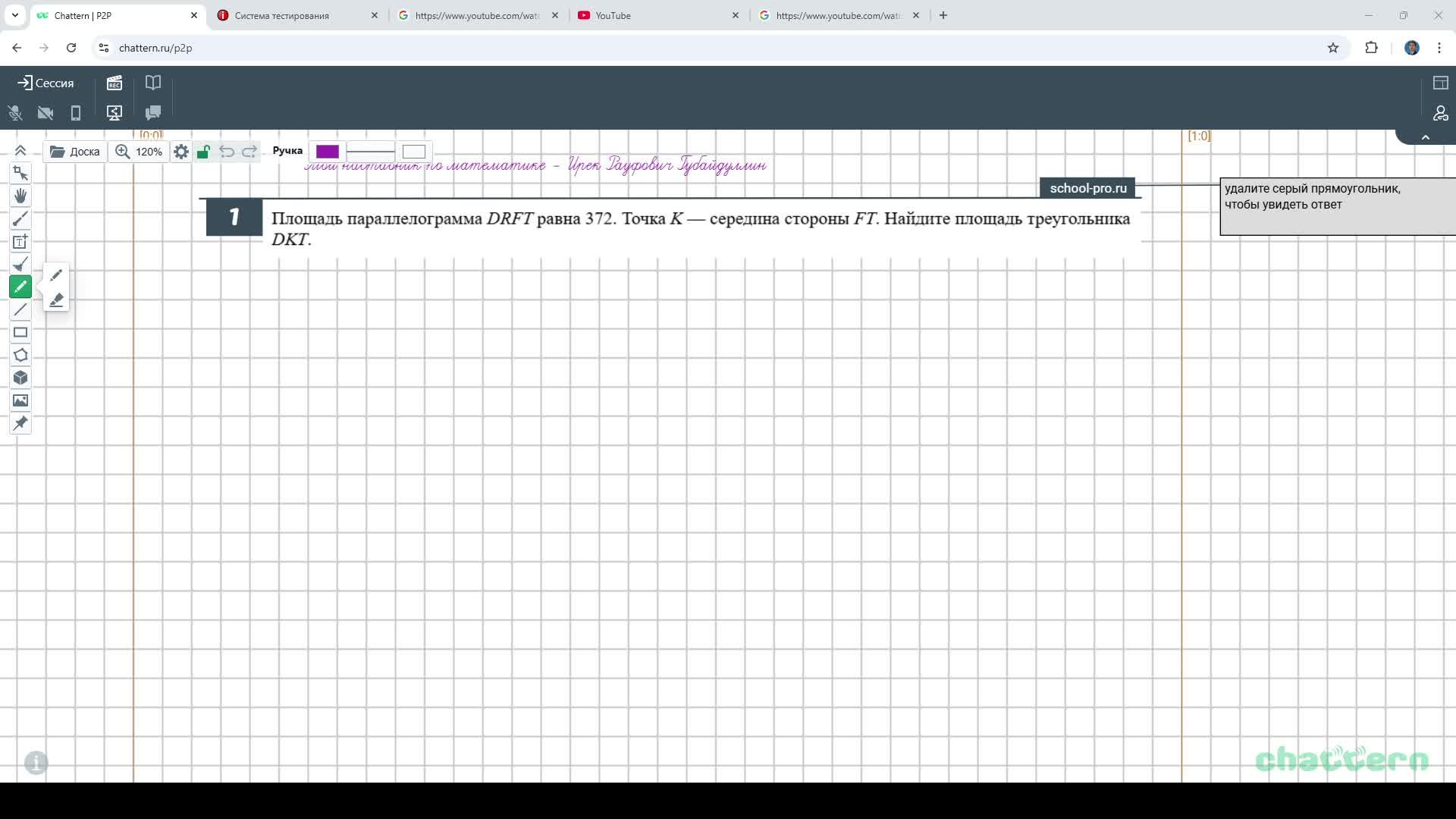This screenshot has width=1456, height=819.
Task: Open the white fill color swatch
Action: pyautogui.click(x=414, y=152)
